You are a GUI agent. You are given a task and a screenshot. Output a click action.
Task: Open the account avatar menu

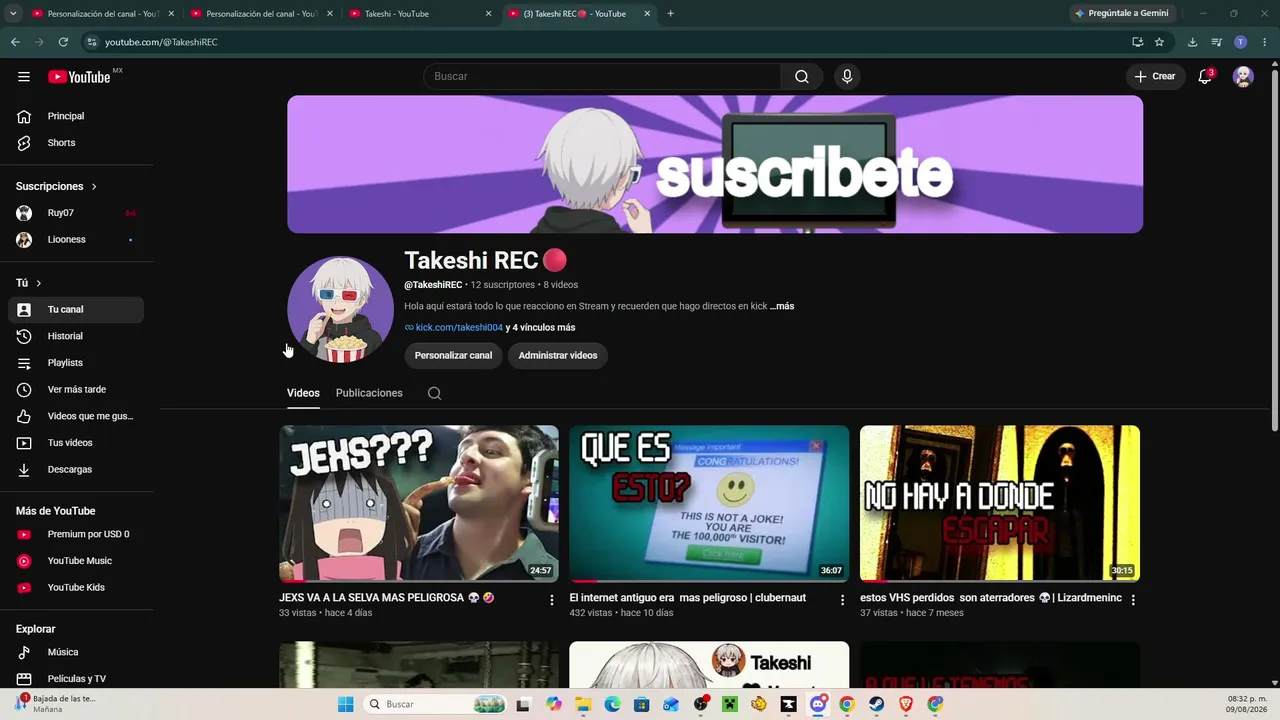[x=1243, y=76]
